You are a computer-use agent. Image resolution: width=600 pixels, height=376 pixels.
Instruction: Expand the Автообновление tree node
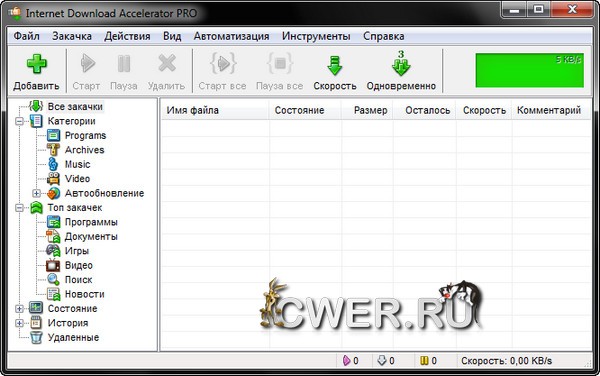click(x=36, y=194)
